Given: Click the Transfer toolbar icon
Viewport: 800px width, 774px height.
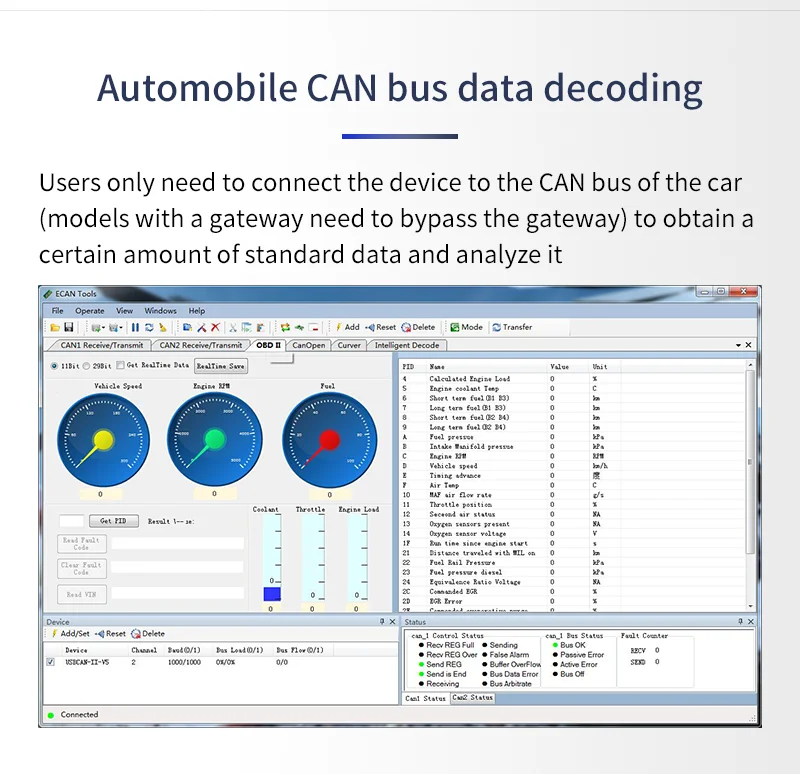Looking at the screenshot, I should coord(511,327).
